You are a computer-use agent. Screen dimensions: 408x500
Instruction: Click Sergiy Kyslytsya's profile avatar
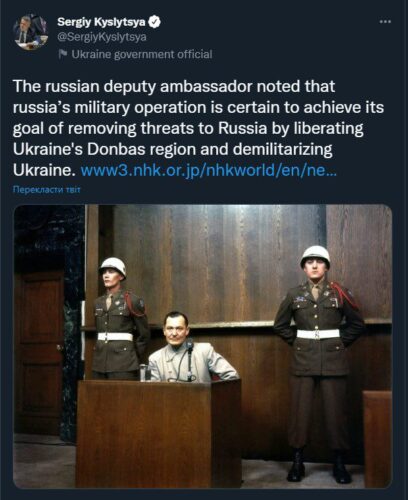(31, 32)
